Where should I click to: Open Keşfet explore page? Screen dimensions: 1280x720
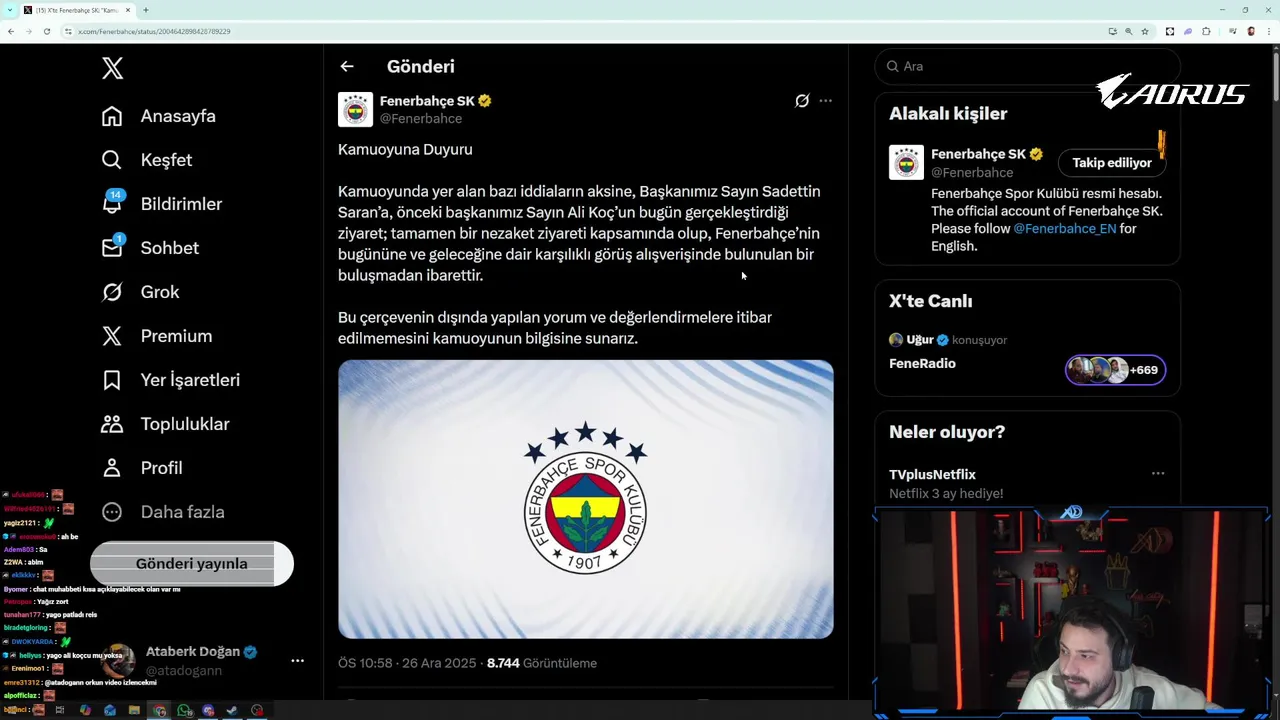pos(146,160)
